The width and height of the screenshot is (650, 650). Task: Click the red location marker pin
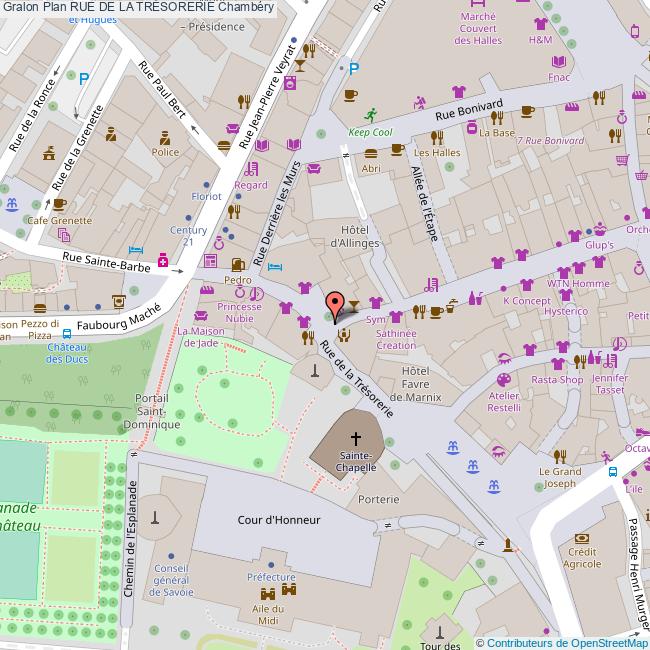click(x=335, y=302)
